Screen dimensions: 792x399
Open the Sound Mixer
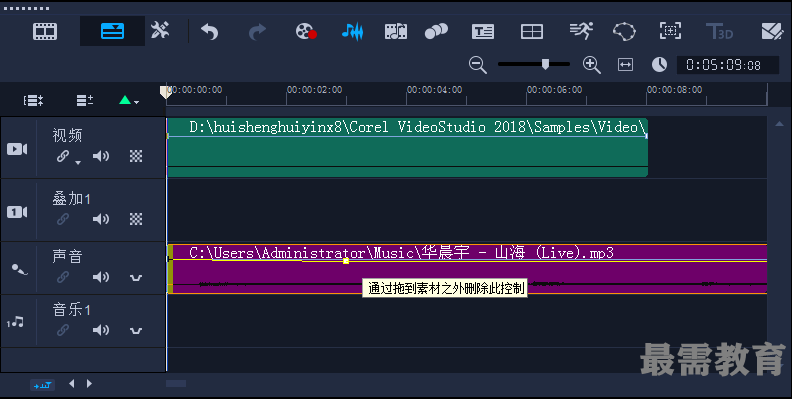[x=353, y=31]
